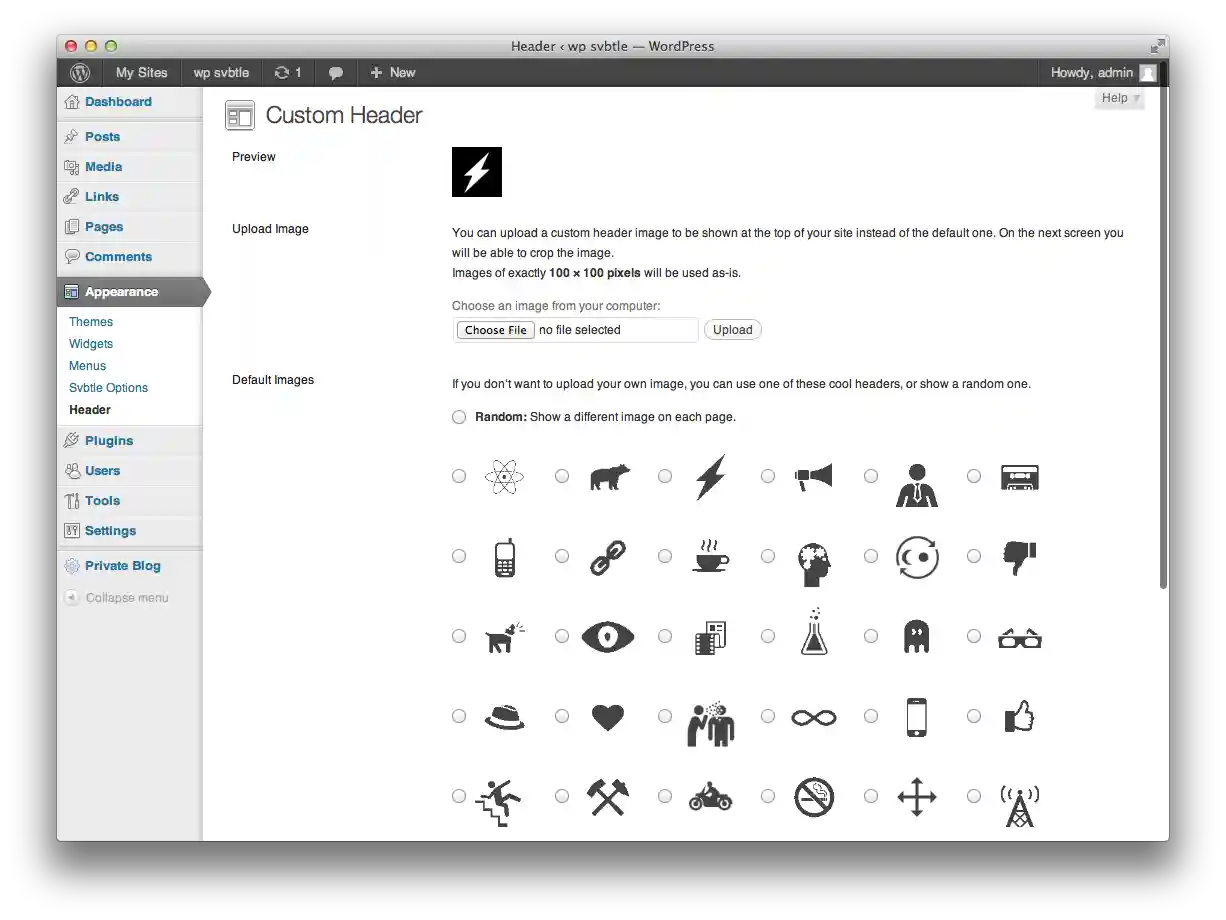Open the New content menu

392,73
